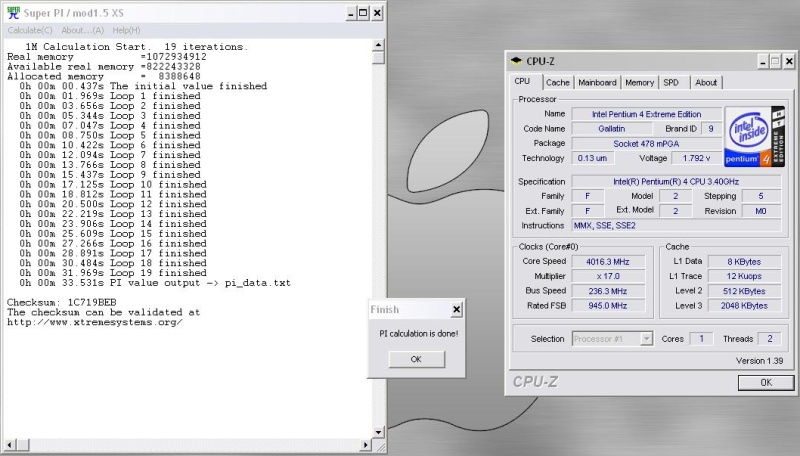Close the CPU-Z window
Image resolution: width=800 pixels, height=456 pixels.
[x=789, y=61]
